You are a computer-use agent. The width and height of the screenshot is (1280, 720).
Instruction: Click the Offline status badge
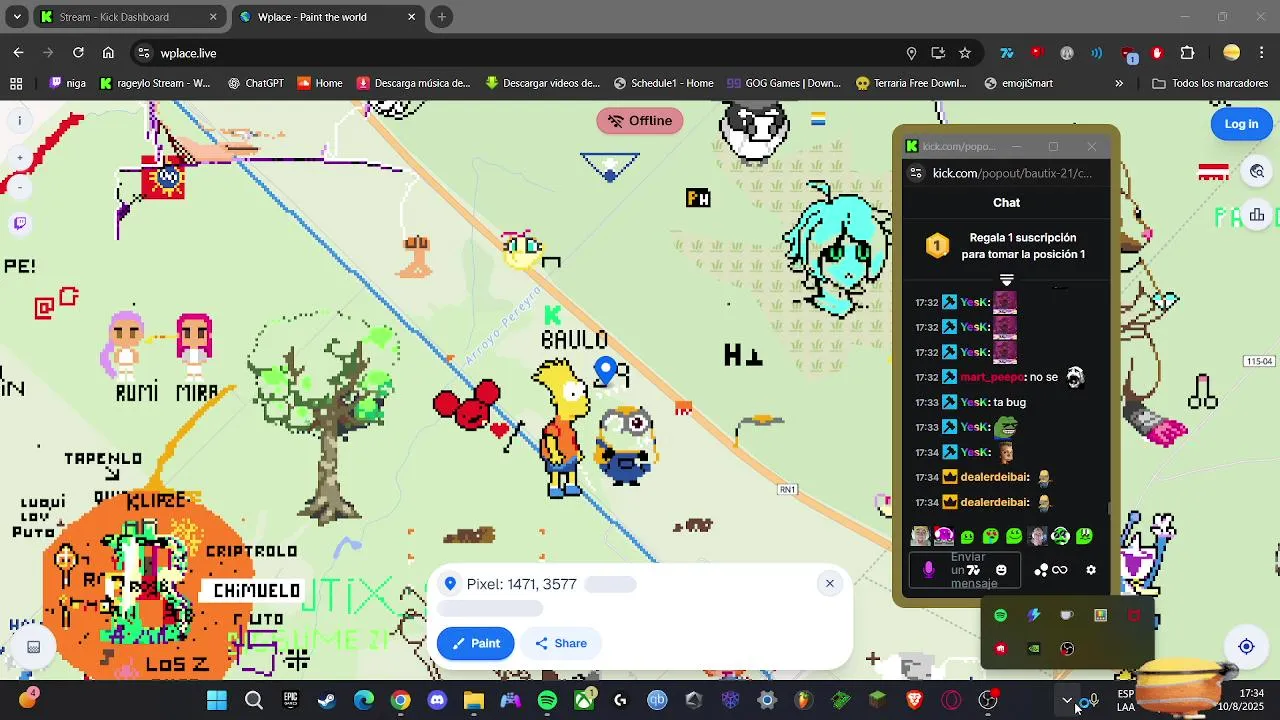(x=640, y=121)
